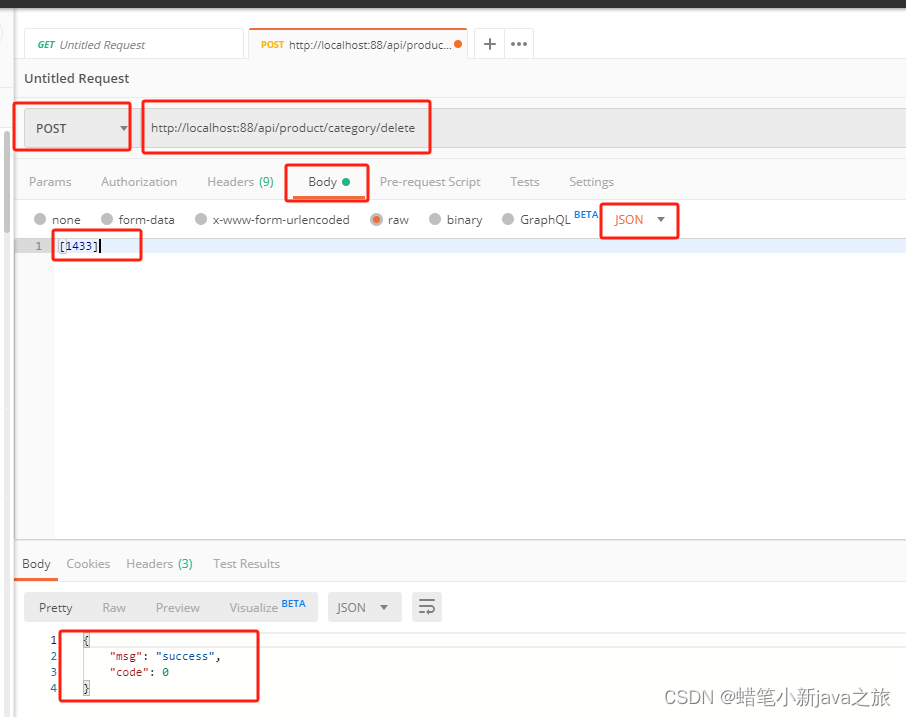
Task: Select the raw body type radio
Action: click(376, 220)
